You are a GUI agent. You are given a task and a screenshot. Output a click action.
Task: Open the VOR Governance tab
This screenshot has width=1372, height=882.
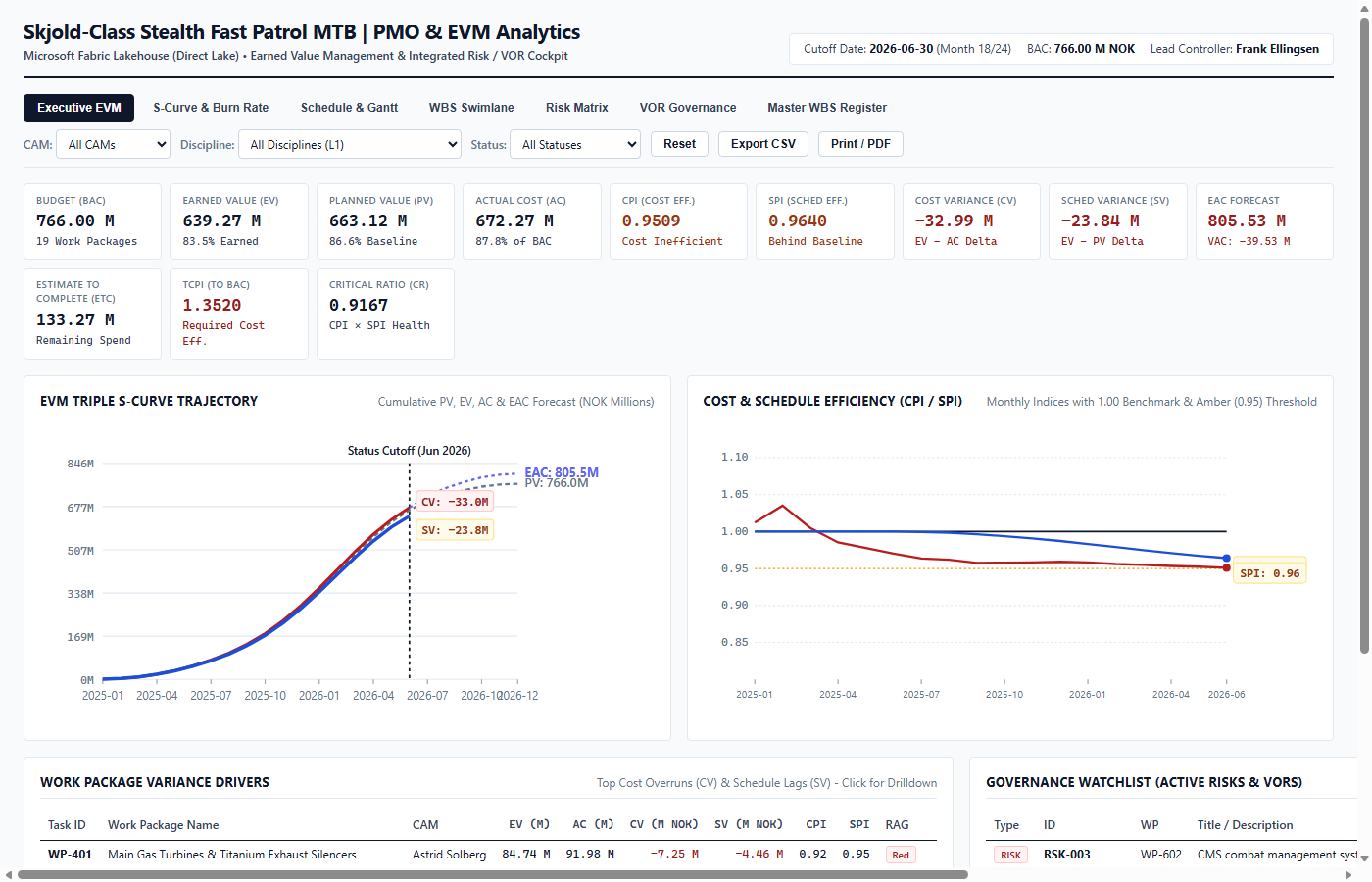tap(688, 108)
